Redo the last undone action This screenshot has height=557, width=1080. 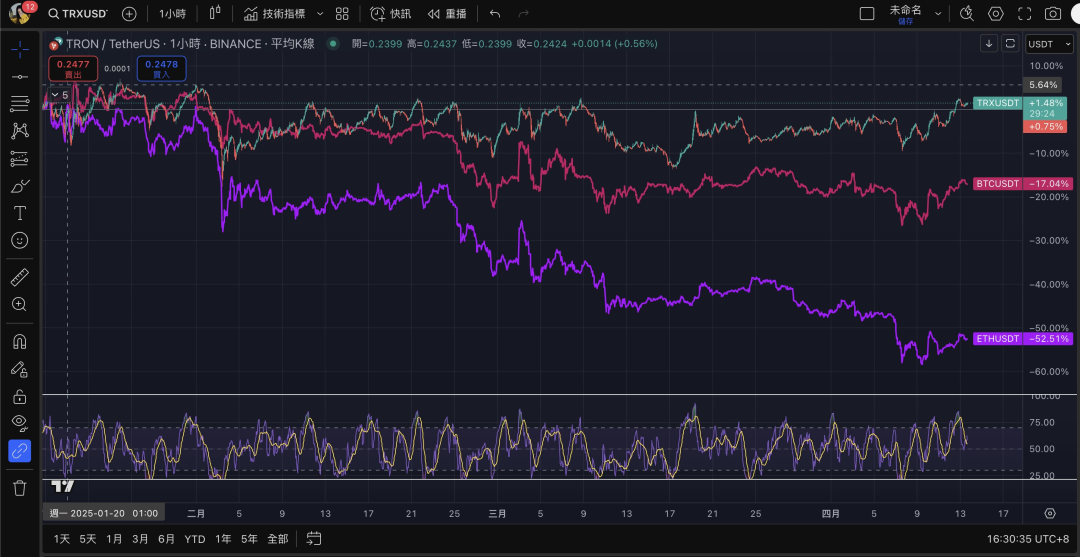523,14
